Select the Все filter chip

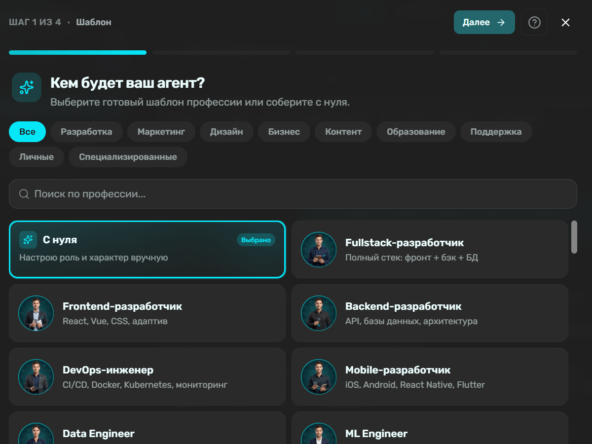(27, 132)
